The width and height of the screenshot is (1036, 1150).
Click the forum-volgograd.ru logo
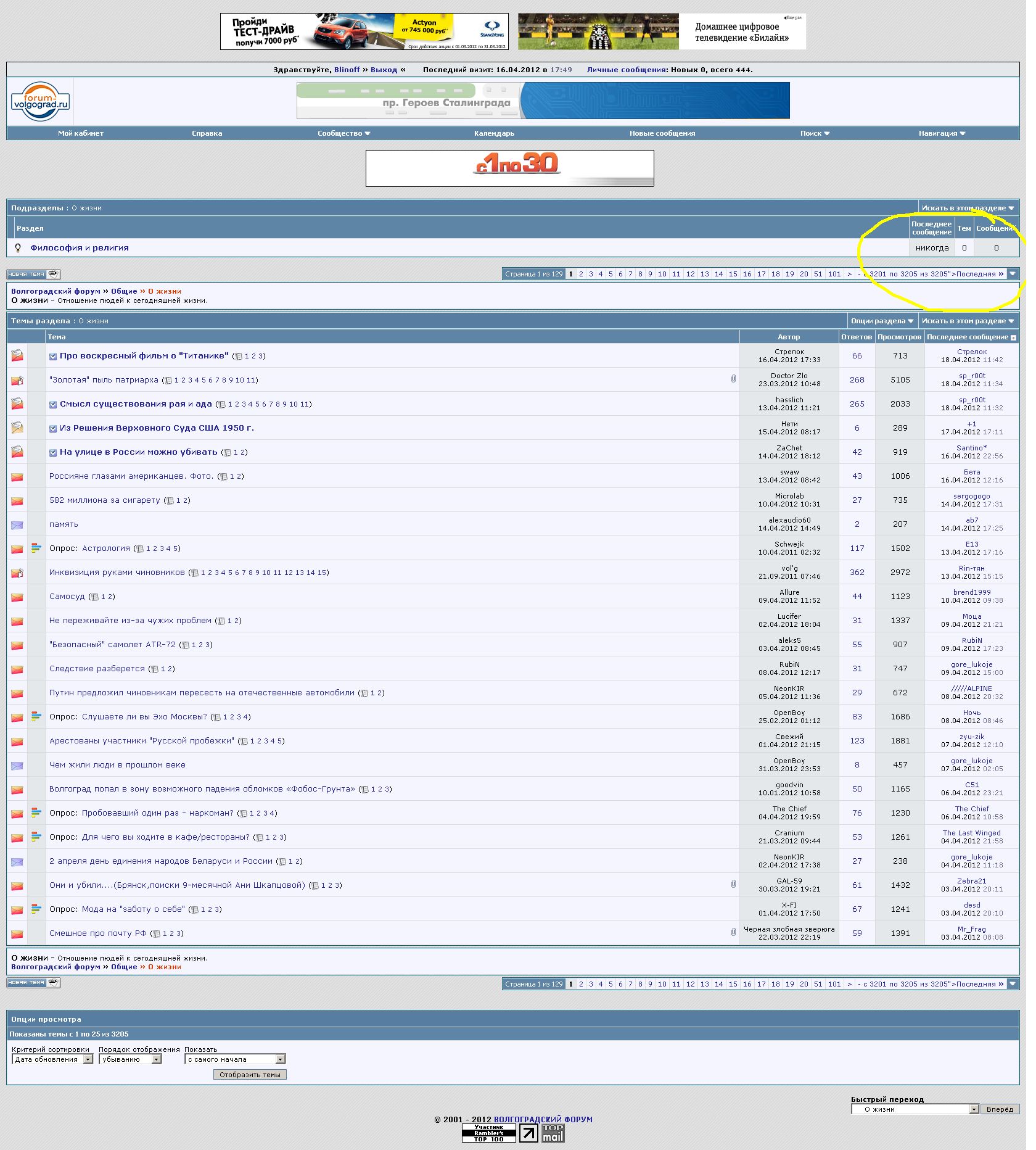tap(40, 102)
